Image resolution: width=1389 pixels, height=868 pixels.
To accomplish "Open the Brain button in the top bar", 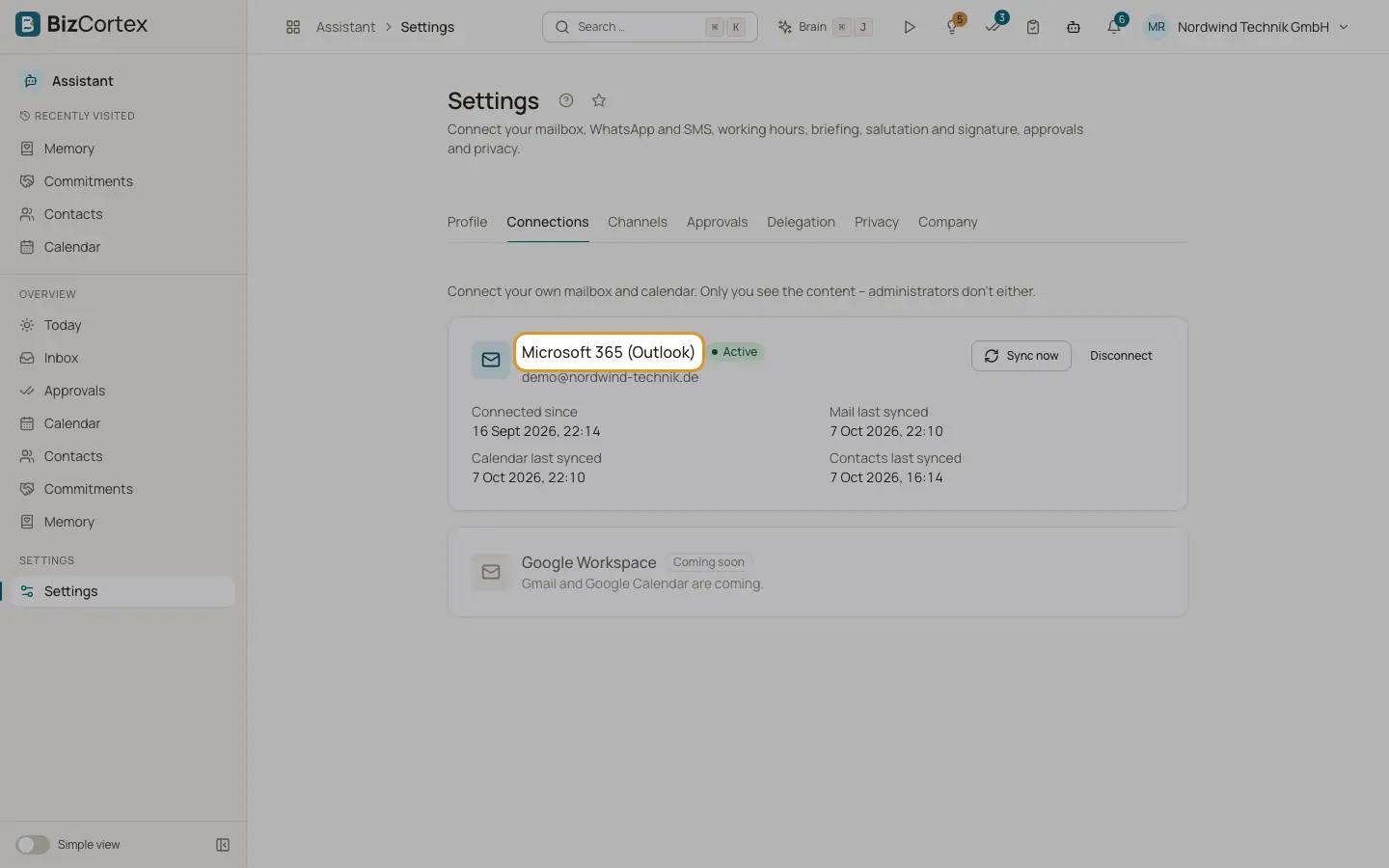I will click(x=826, y=27).
